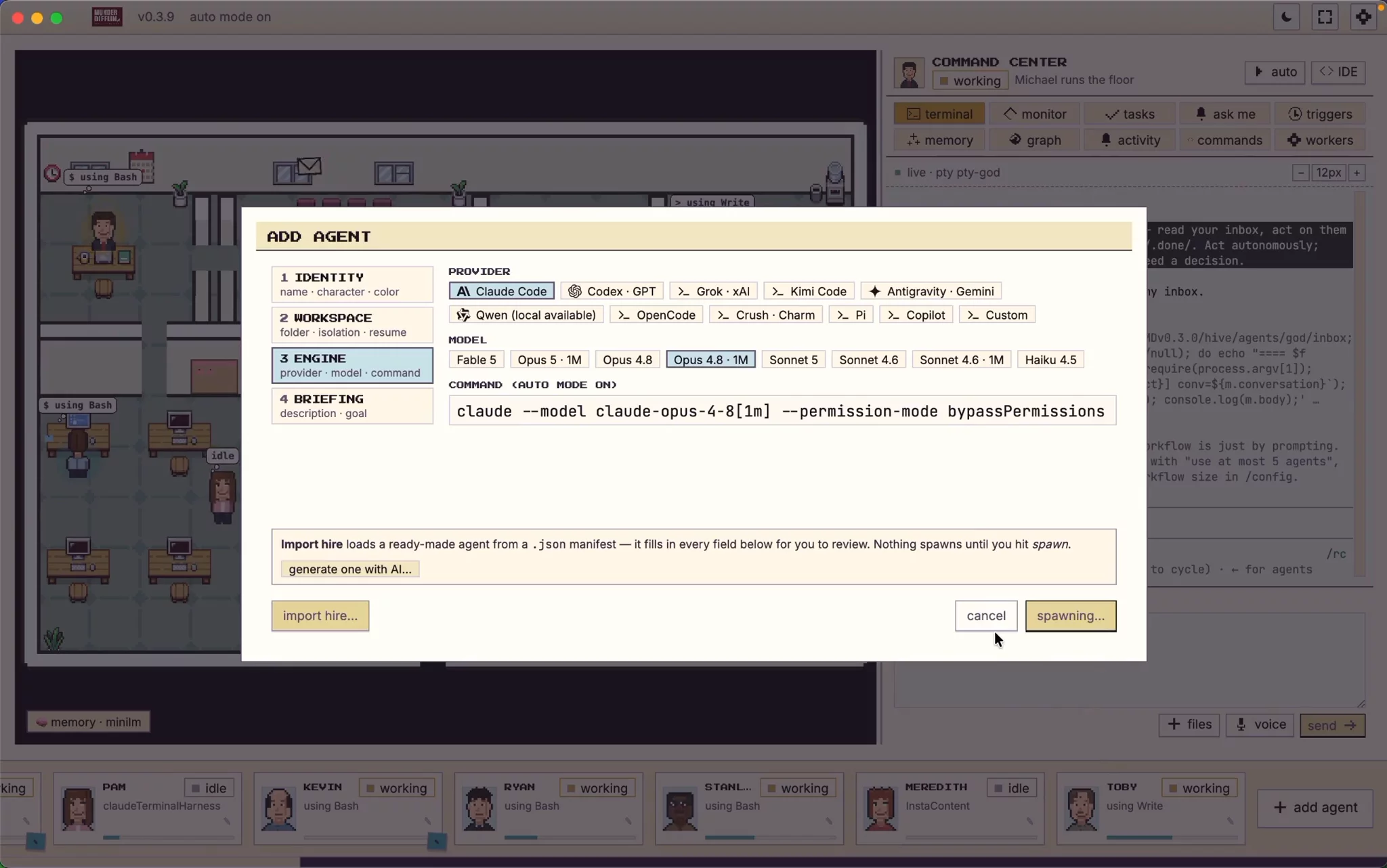This screenshot has width=1387, height=868.
Task: Select Ryan's agent card
Action: (549, 808)
